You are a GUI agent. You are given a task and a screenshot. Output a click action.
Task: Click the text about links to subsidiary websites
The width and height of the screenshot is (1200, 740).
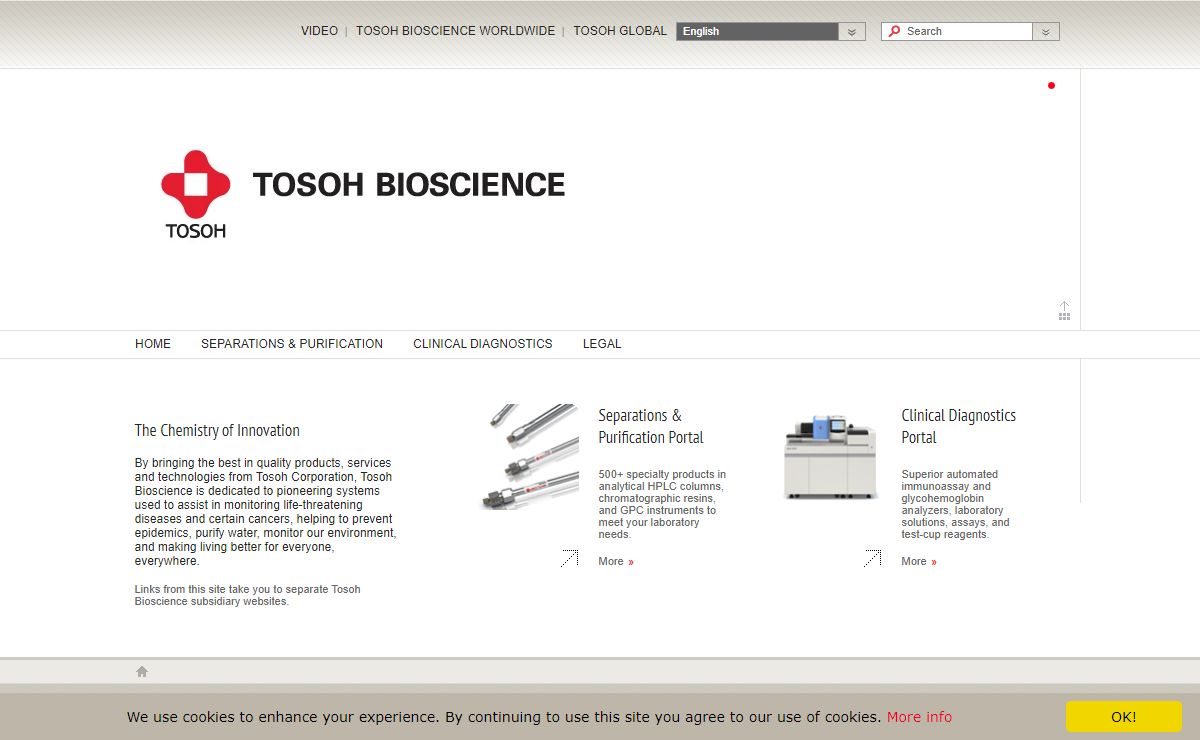coord(248,595)
